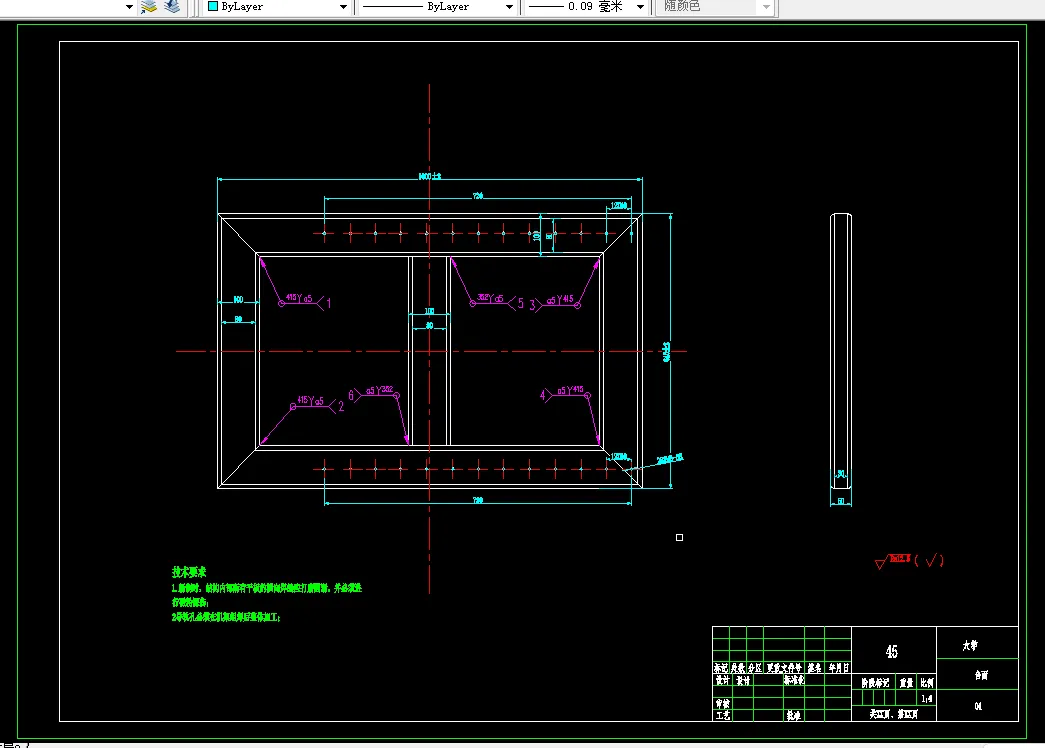The width and height of the screenshot is (1045, 748).
Task: Click the Layer Previous icon
Action: (172, 7)
